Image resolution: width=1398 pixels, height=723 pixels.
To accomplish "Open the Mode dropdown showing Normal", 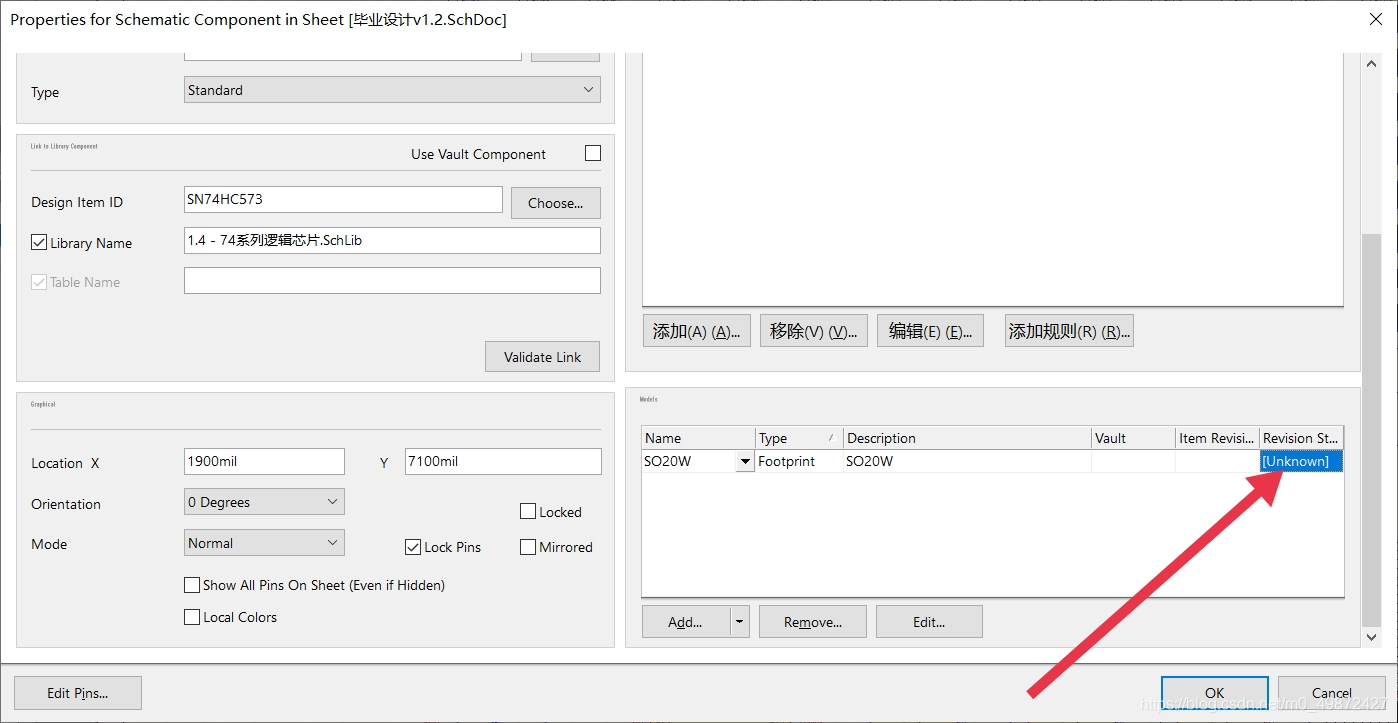I will 264,543.
